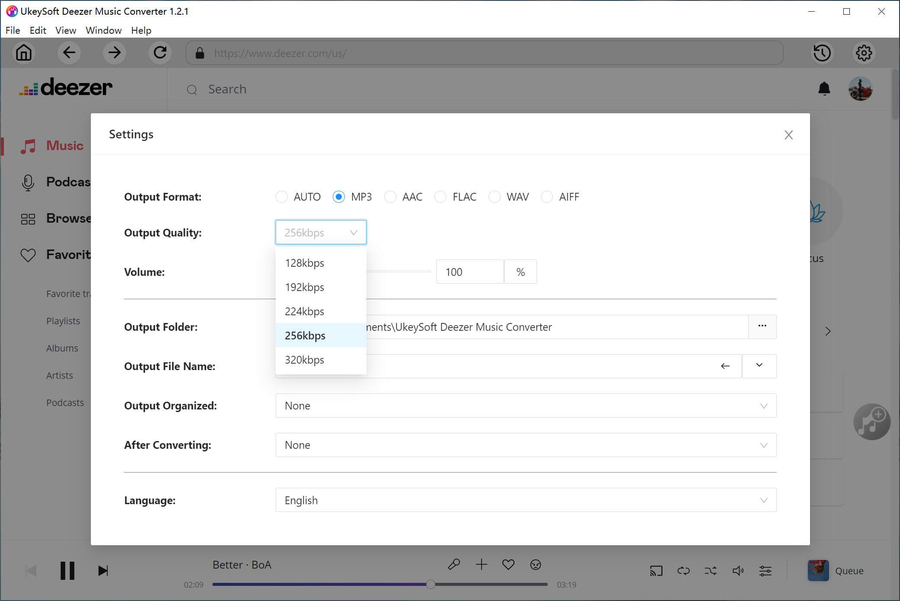900x601 pixels.
Task: Click the volume percentage input field
Action: (x=469, y=272)
